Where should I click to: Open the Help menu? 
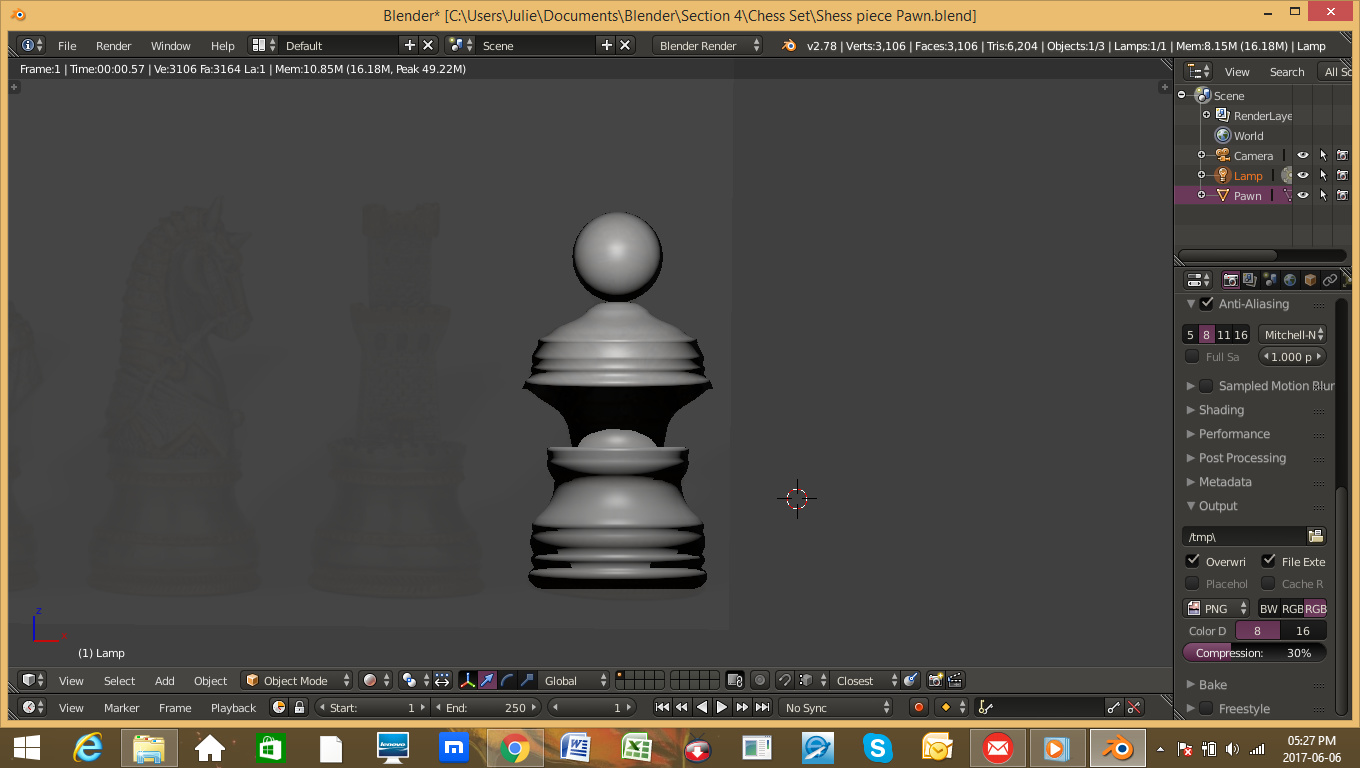pos(223,45)
